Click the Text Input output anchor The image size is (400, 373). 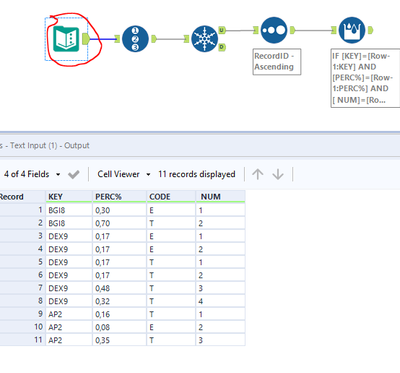[86, 39]
